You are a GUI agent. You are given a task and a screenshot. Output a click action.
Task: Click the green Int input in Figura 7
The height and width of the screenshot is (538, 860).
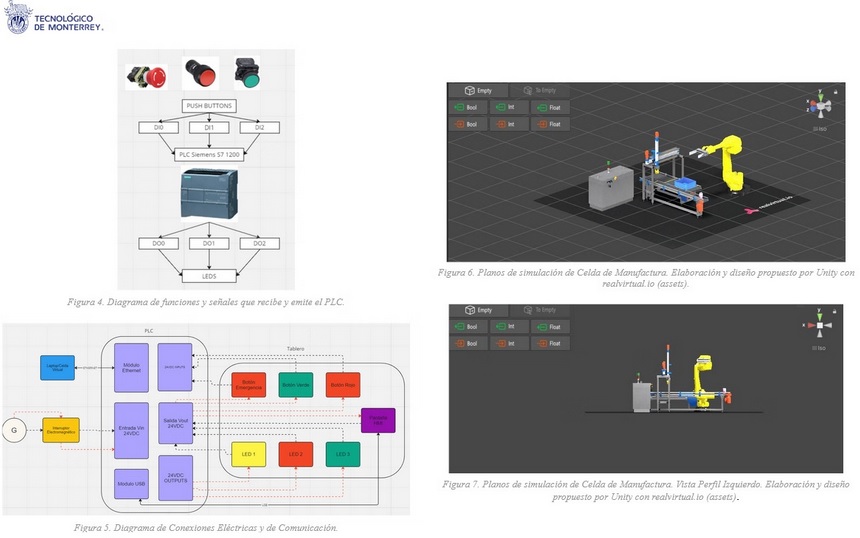pyautogui.click(x=508, y=327)
